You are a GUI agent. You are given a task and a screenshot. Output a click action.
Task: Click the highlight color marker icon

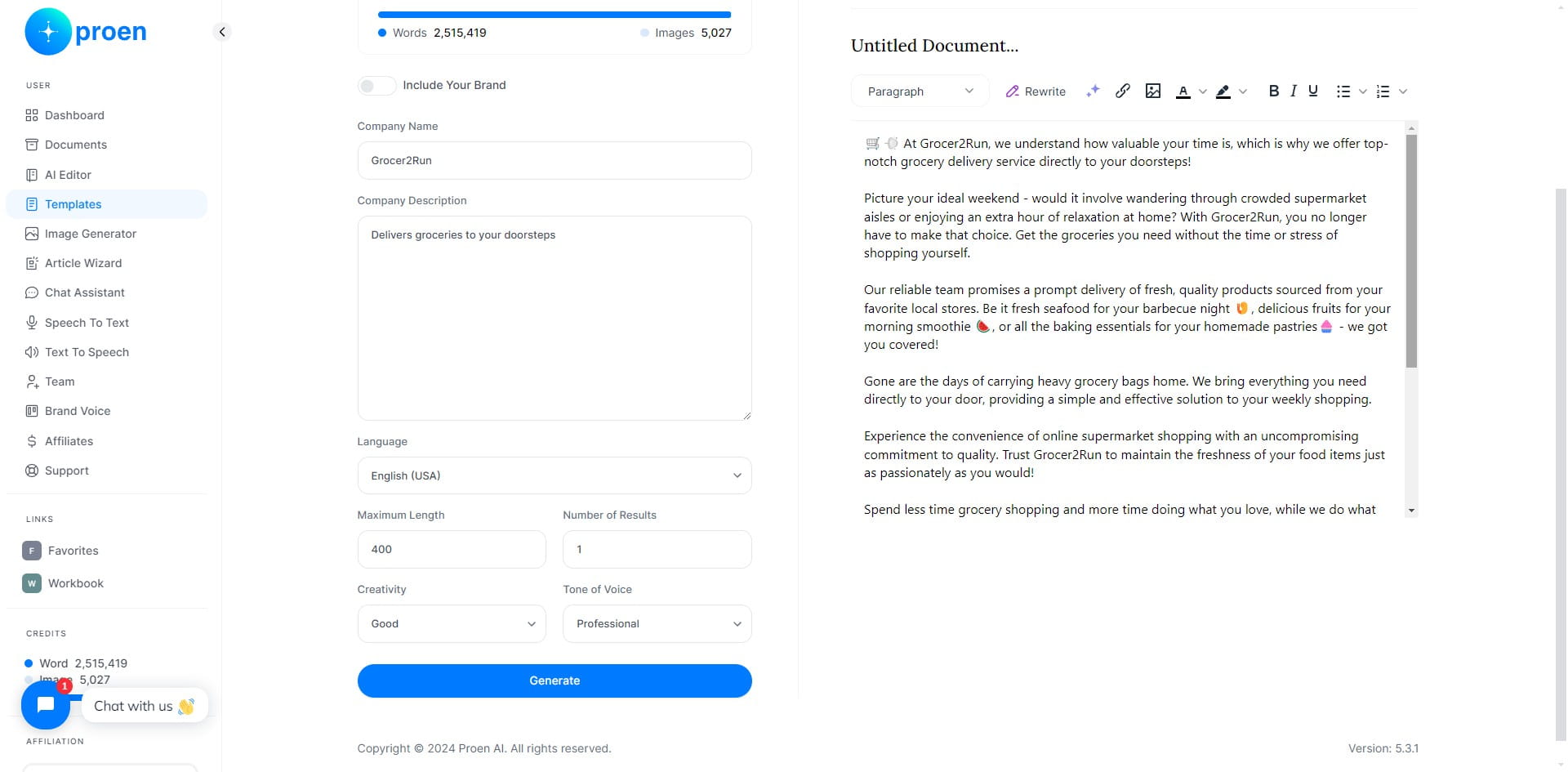coord(1223,91)
